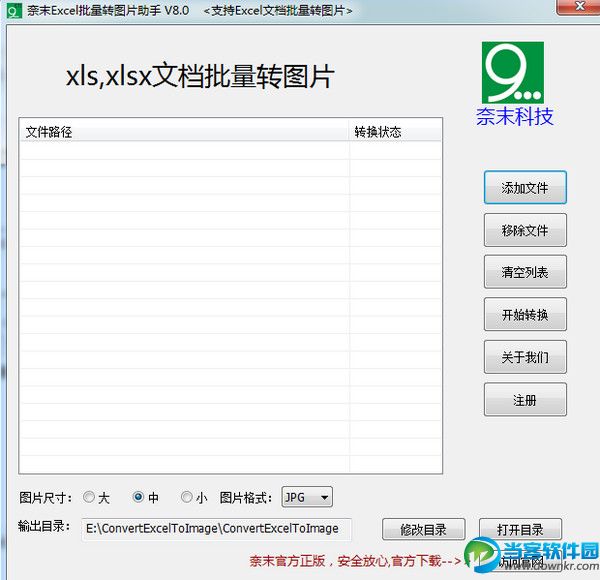Screen dimensions: 600x580
Task: Sort by 文件路径 column header
Action: 184,132
